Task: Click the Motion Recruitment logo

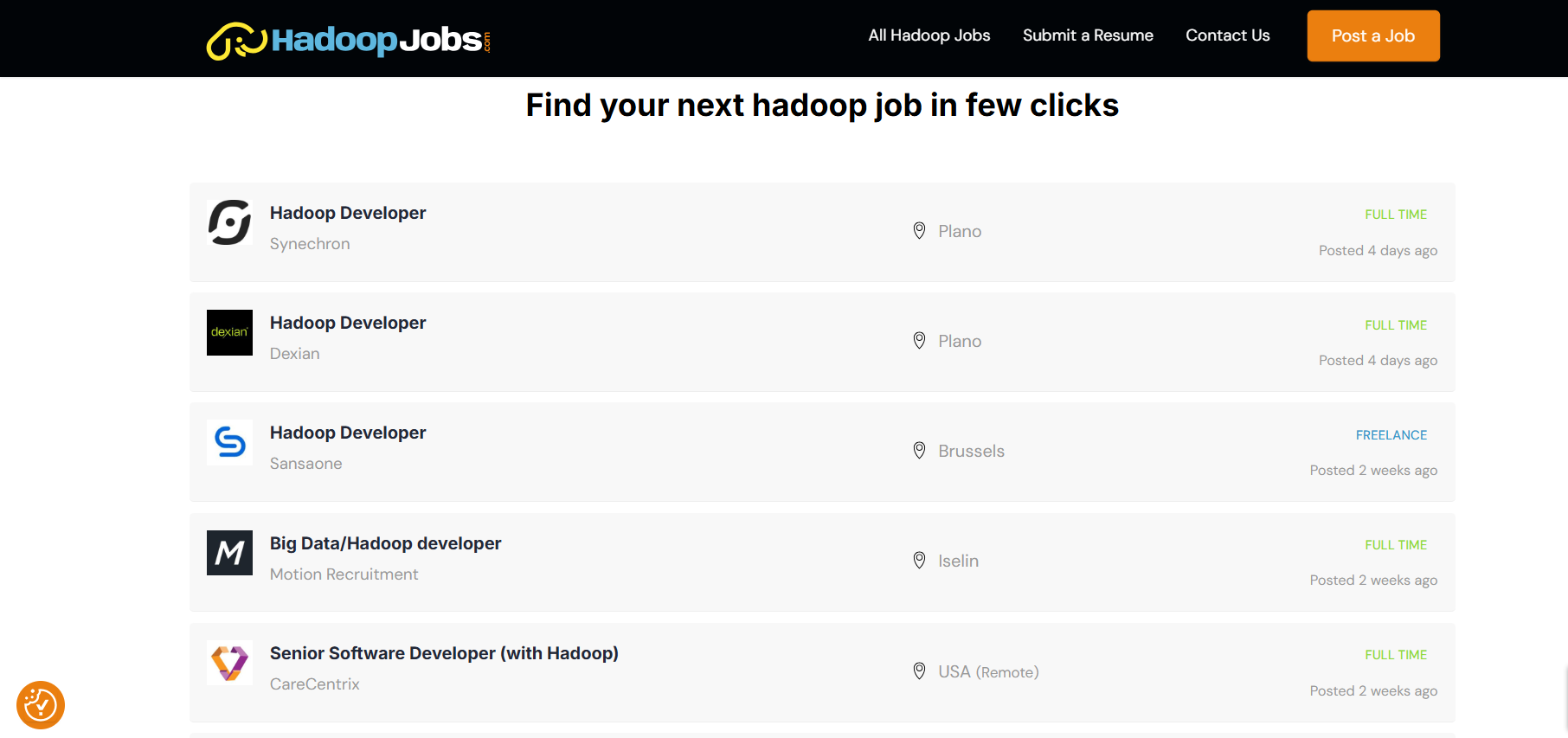Action: (x=229, y=553)
